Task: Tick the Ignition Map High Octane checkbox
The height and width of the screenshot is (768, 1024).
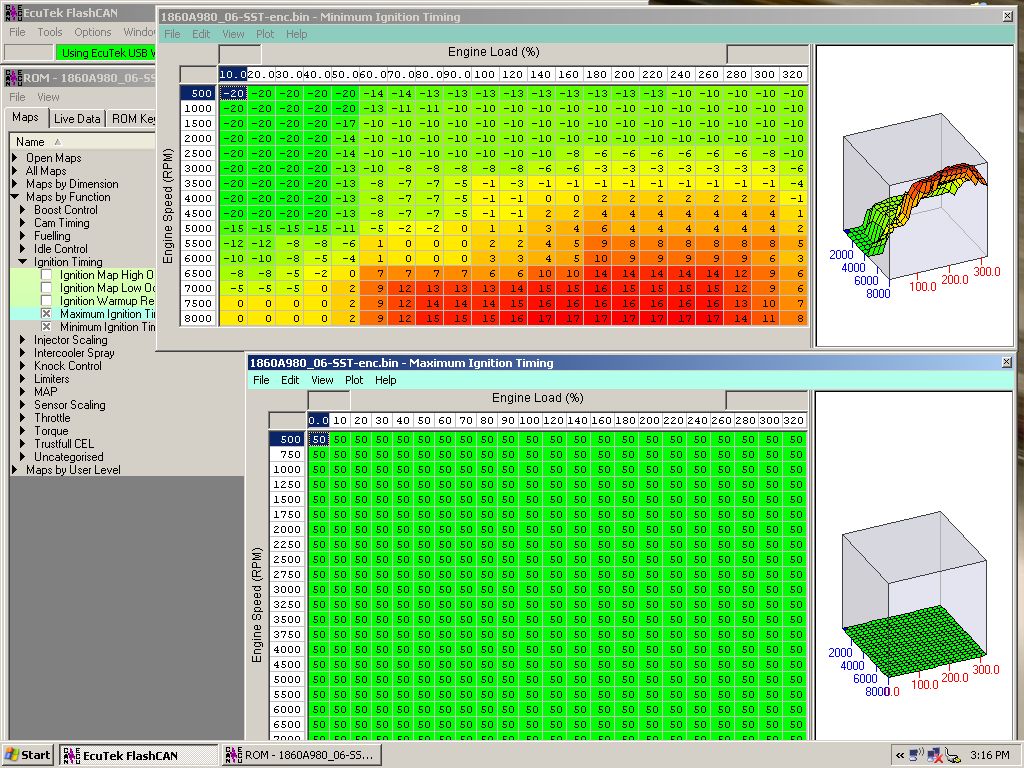Action: click(x=46, y=275)
